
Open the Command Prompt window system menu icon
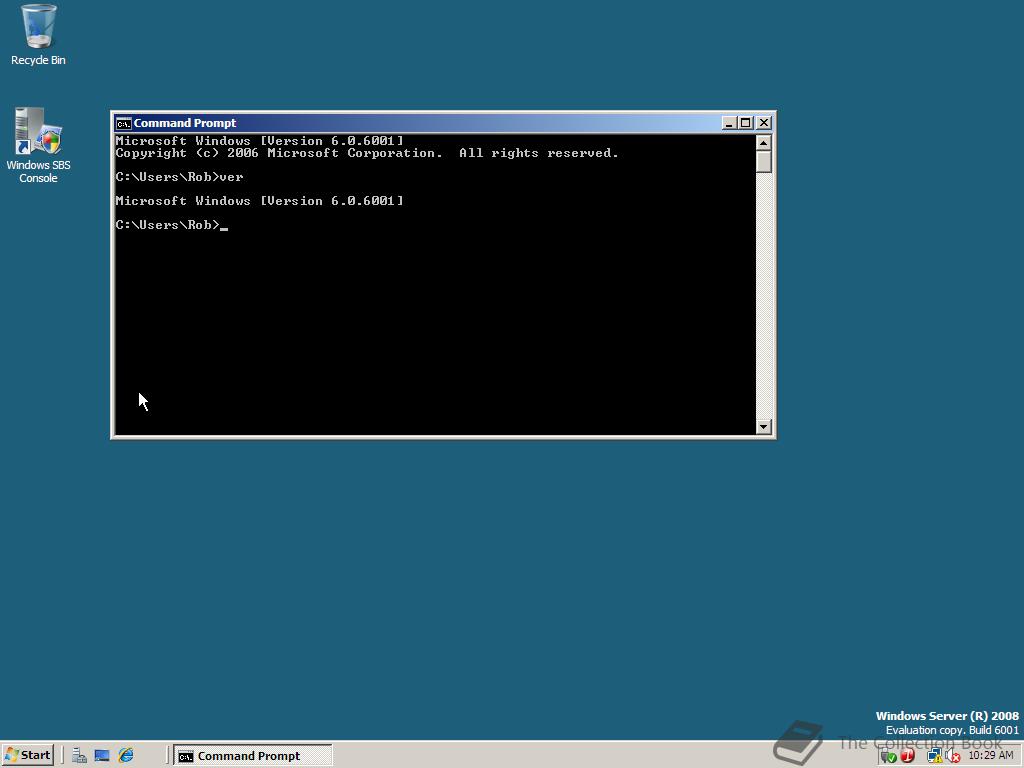pos(123,123)
